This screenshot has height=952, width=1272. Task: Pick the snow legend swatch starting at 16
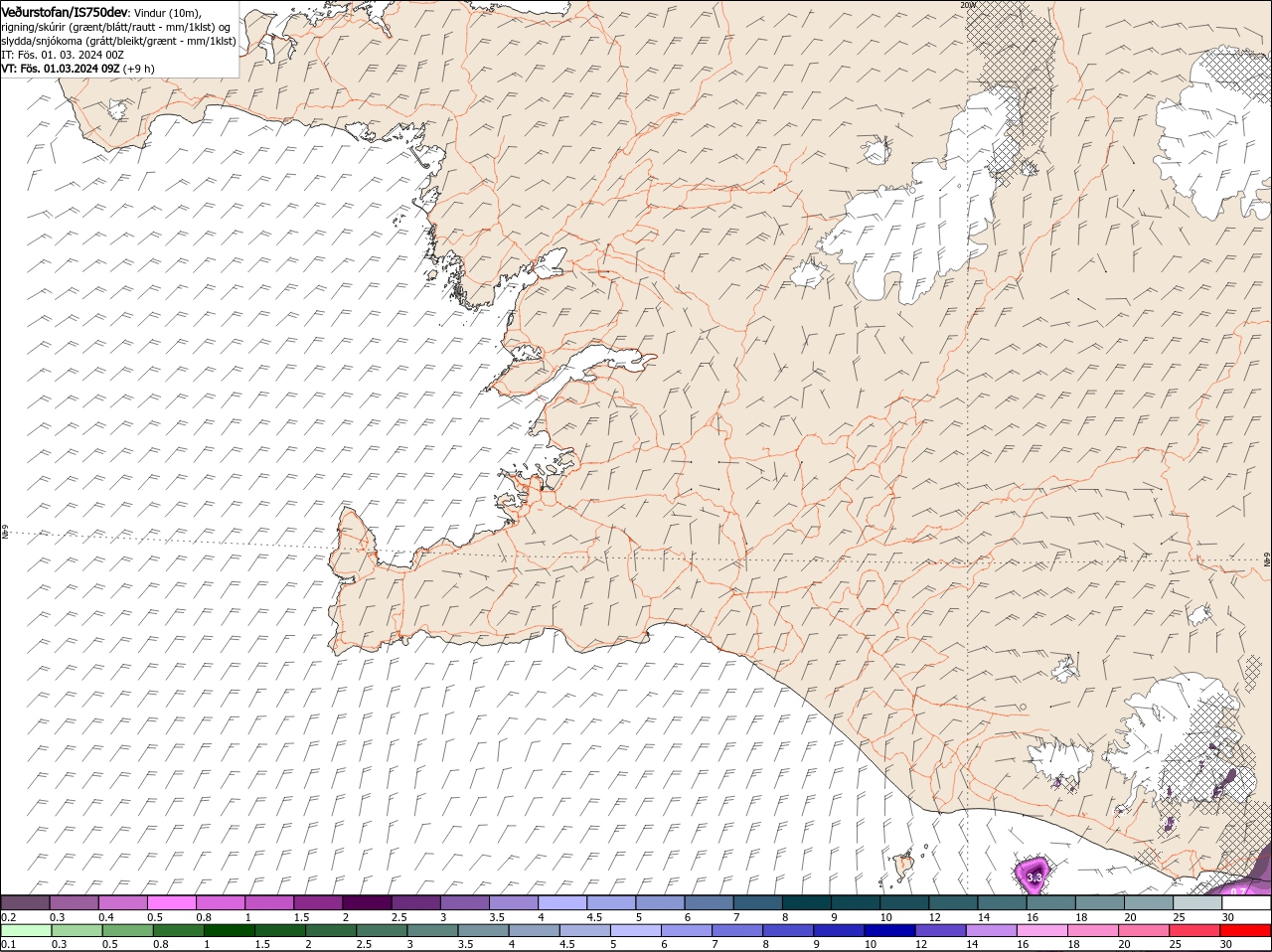pyautogui.click(x=1051, y=902)
